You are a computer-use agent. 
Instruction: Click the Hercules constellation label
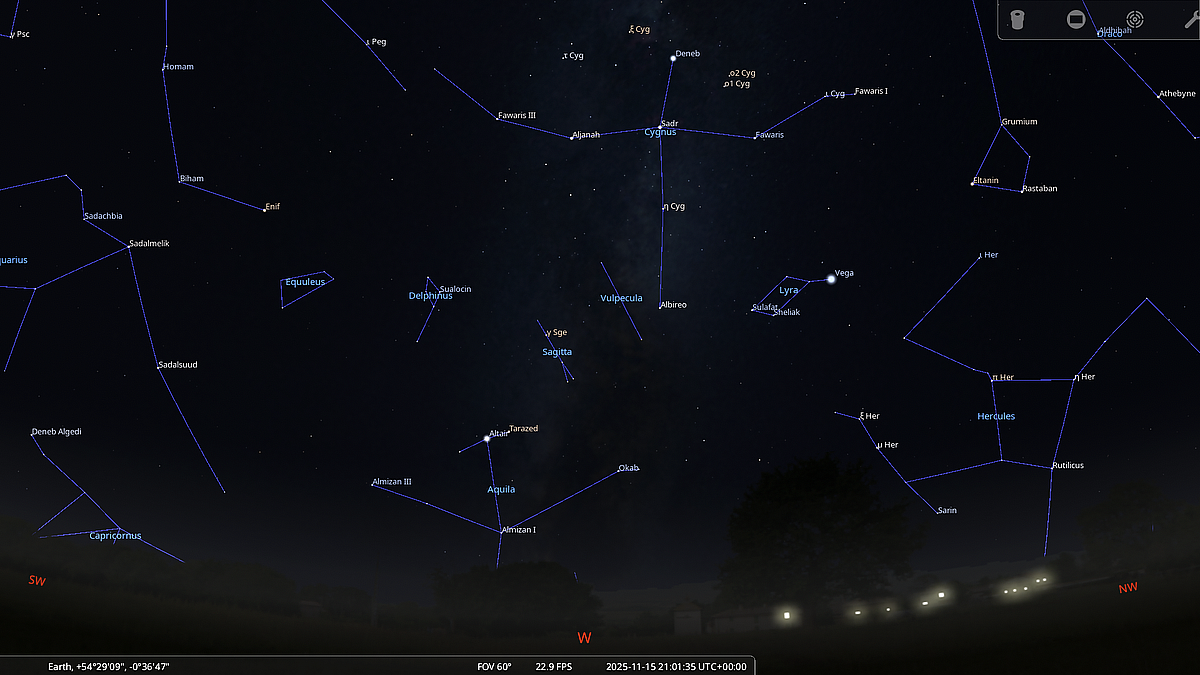[x=996, y=416]
